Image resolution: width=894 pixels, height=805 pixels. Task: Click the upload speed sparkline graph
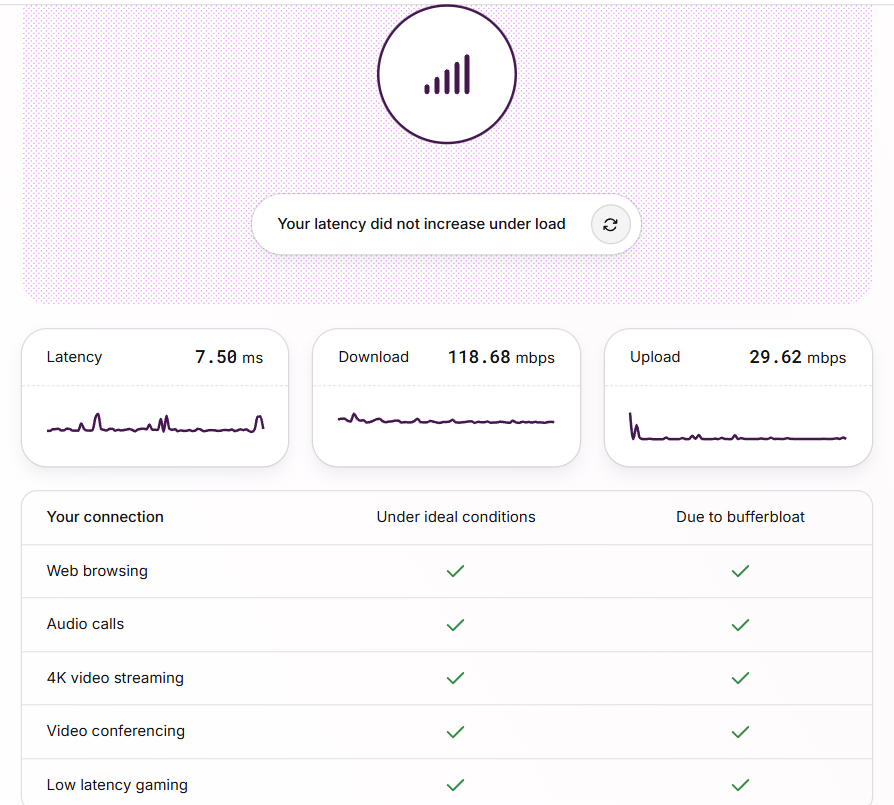coord(738,430)
